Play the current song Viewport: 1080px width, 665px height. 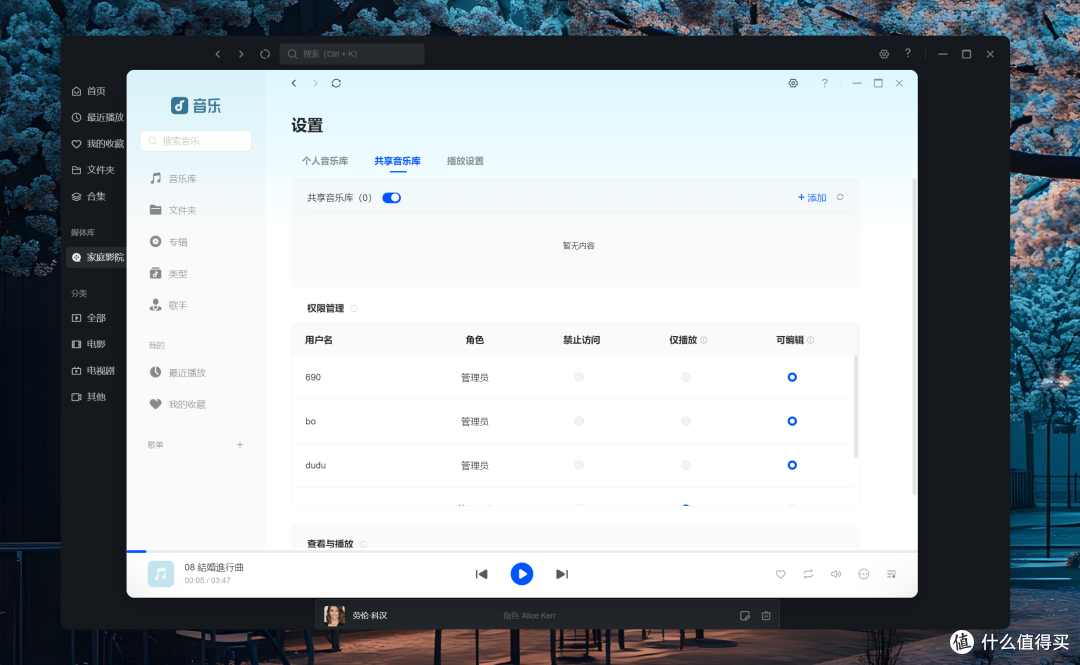tap(521, 574)
